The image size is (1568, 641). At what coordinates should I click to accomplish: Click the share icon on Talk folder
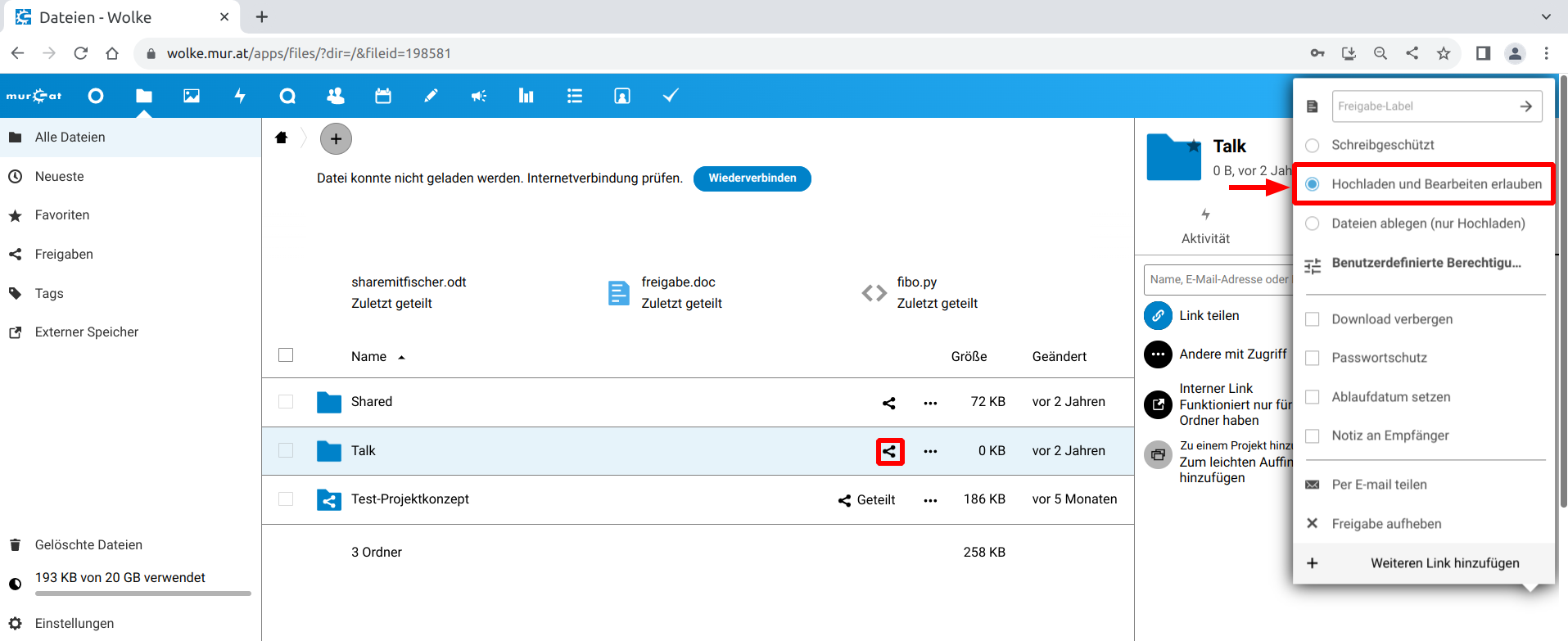(889, 451)
